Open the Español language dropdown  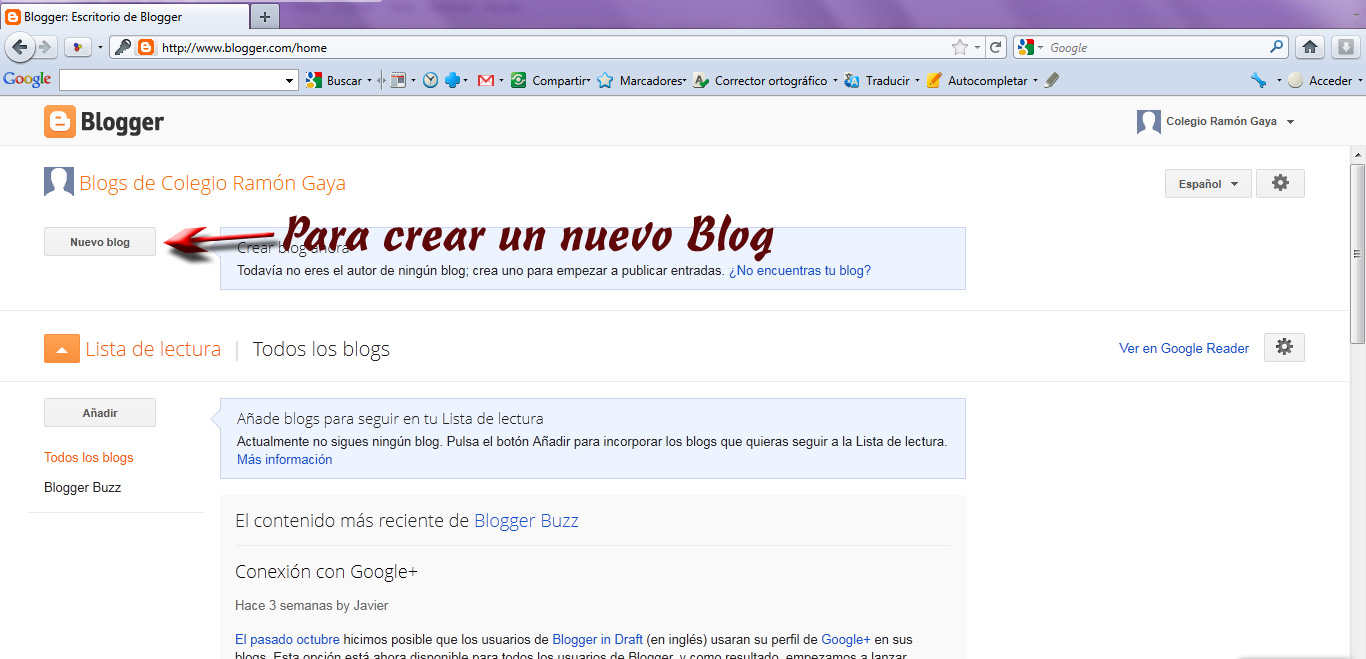(x=1207, y=183)
